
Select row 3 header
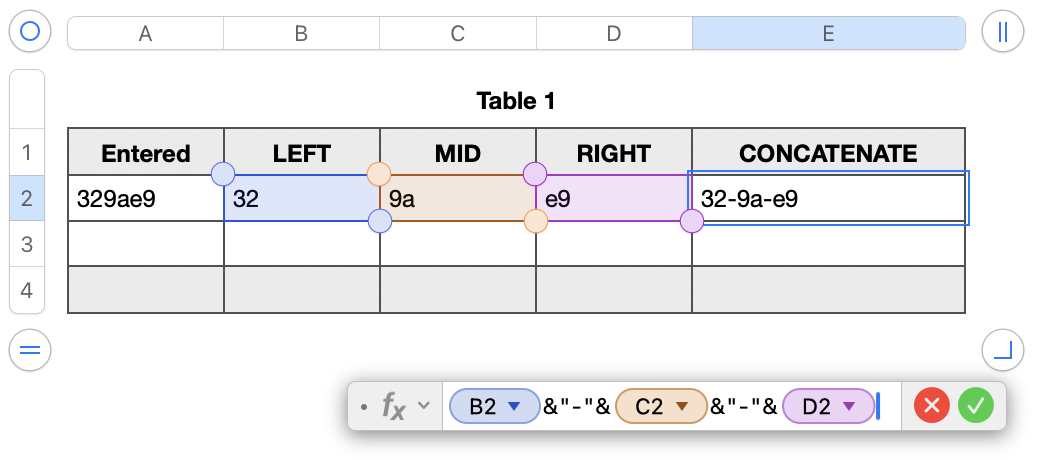(x=26, y=244)
